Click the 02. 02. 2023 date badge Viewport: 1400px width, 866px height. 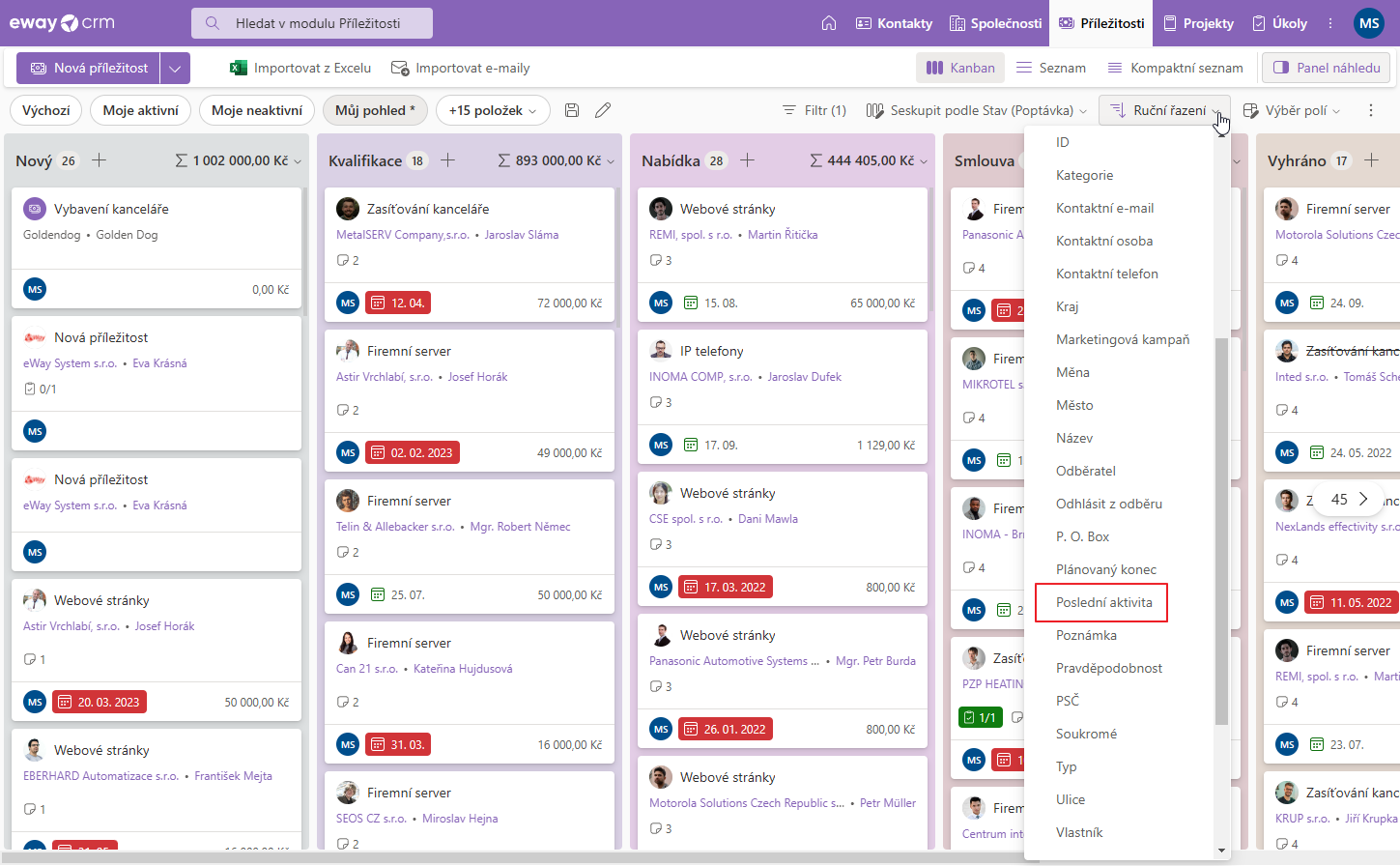click(413, 452)
